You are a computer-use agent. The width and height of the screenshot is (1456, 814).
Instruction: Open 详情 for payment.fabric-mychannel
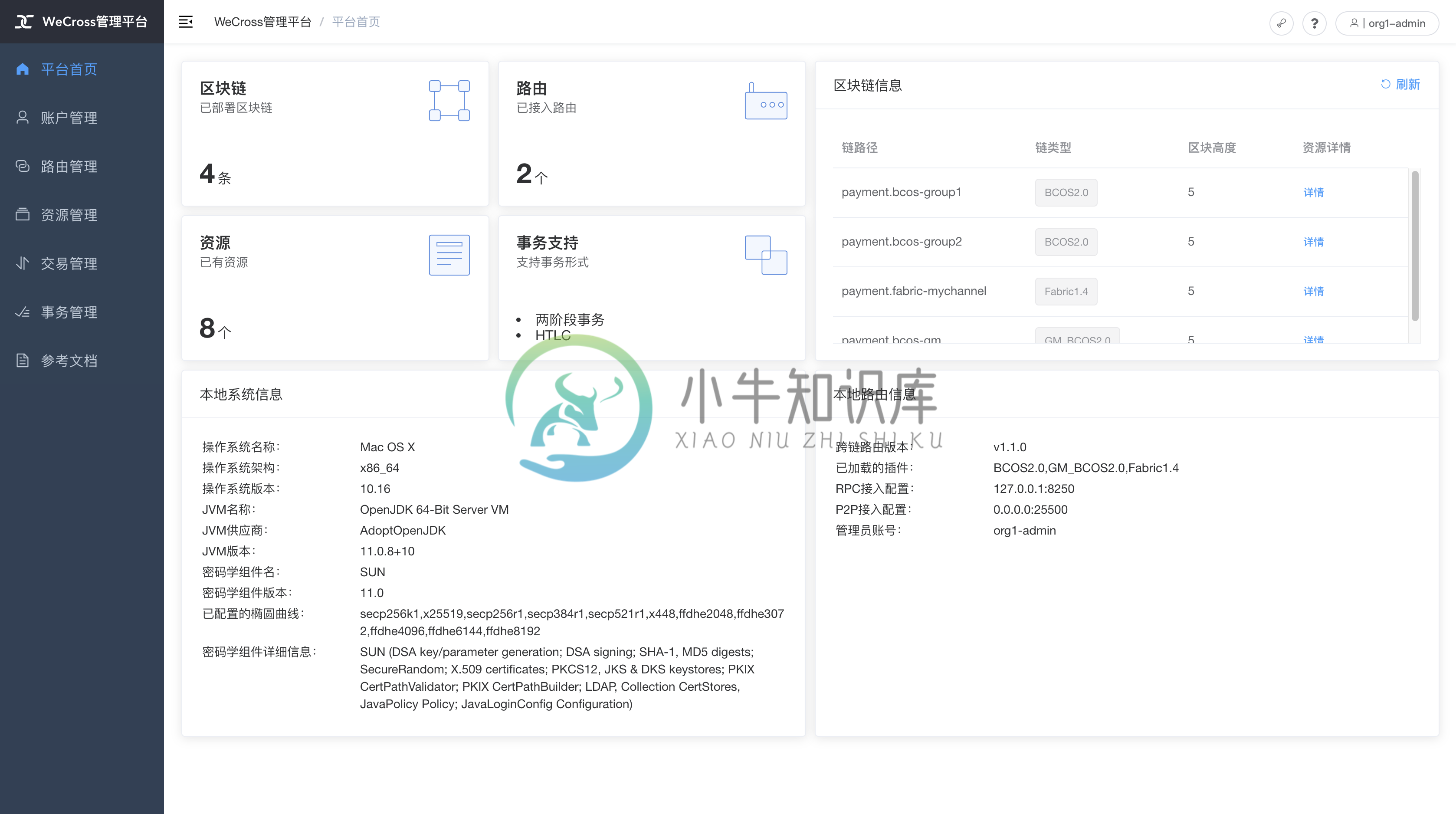pyautogui.click(x=1314, y=291)
